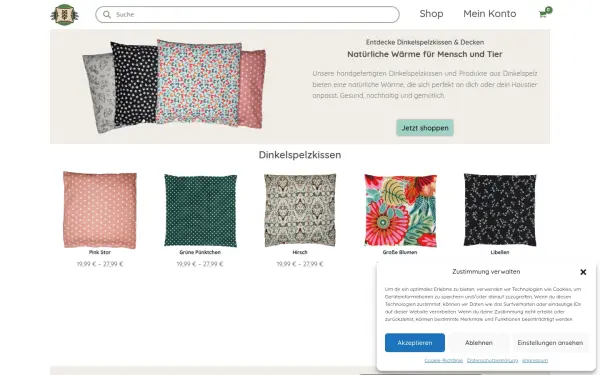Screen dimensions: 600x375
Task: Open the Hirsch pillow product image
Action: pos(300,210)
